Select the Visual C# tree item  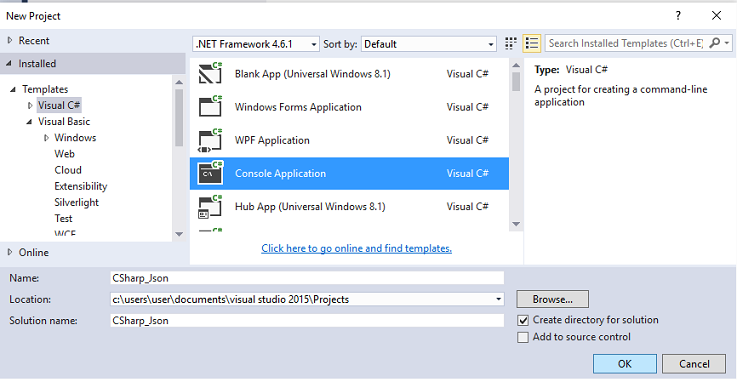pyautogui.click(x=59, y=105)
